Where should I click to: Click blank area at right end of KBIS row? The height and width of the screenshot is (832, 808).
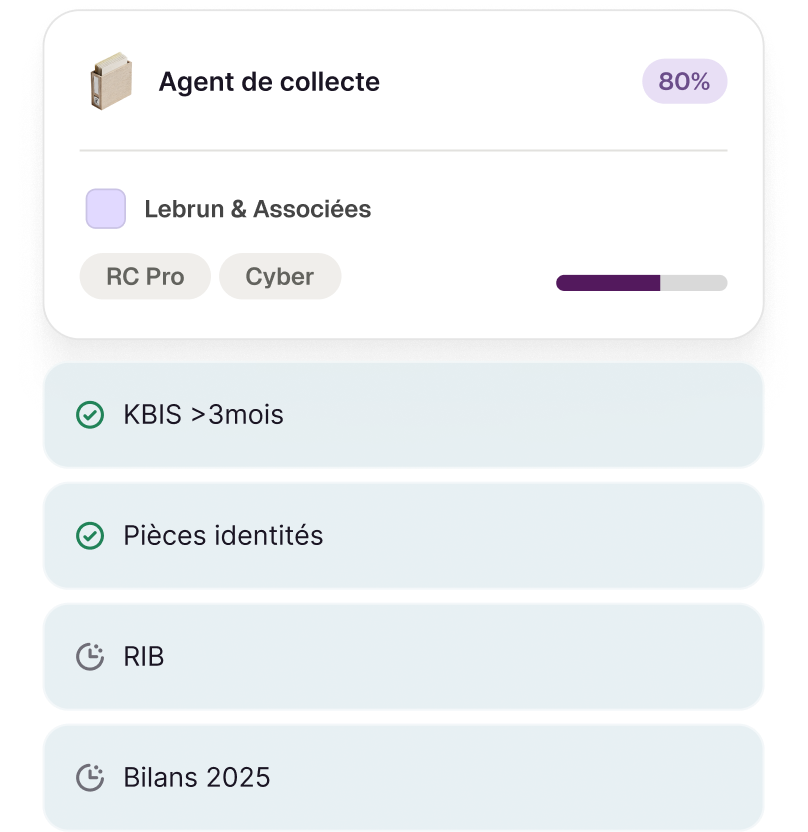[680, 415]
